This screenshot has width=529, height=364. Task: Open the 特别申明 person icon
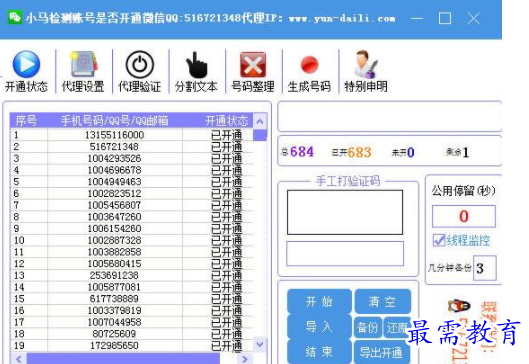coord(365,64)
